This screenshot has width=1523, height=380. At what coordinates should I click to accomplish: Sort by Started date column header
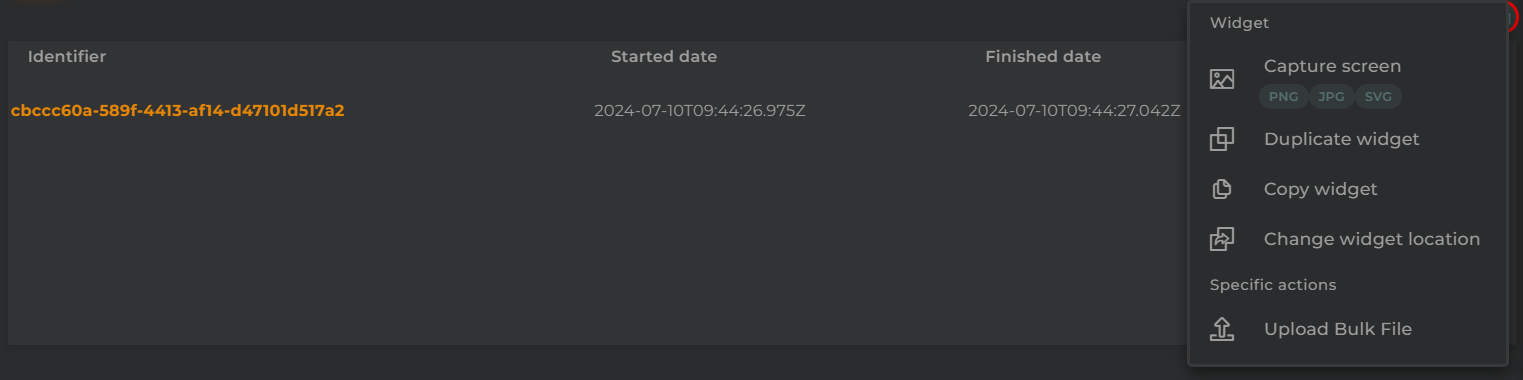pos(664,56)
